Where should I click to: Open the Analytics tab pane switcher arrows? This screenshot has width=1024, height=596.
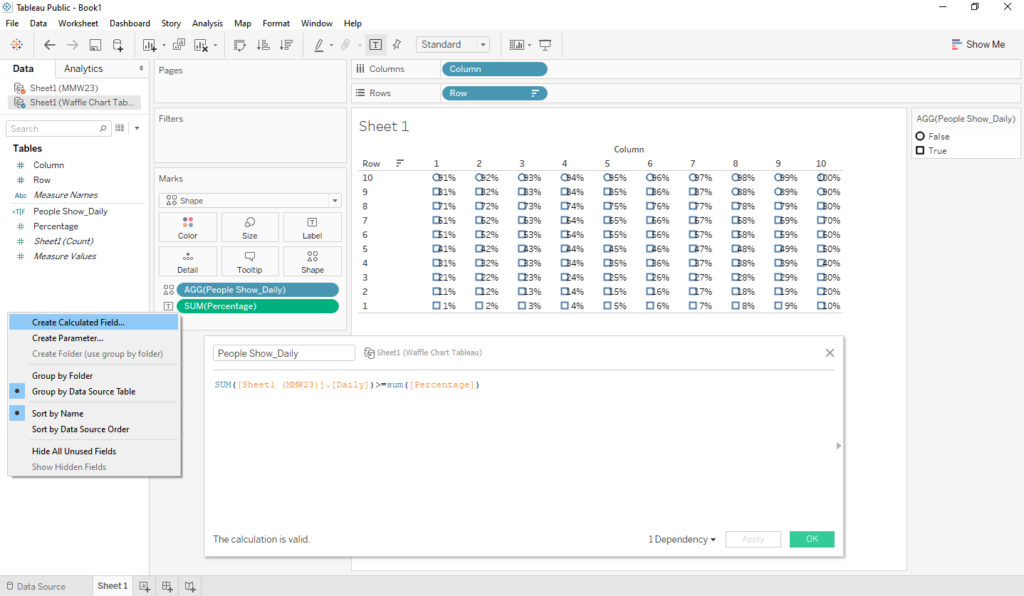click(141, 69)
